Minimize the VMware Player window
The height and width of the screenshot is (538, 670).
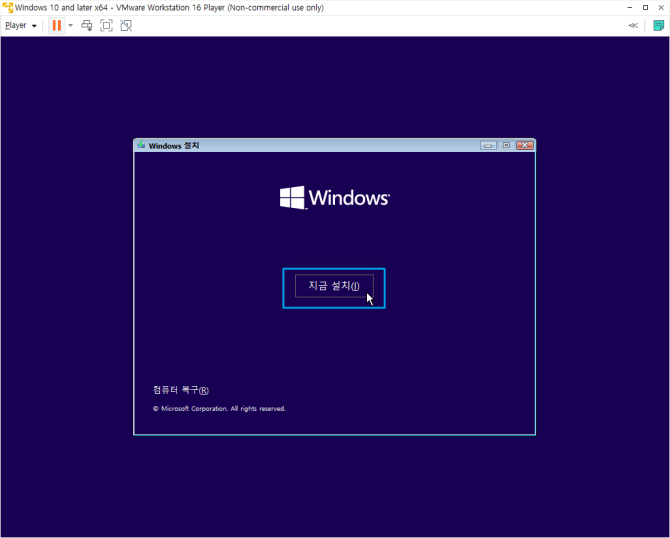[630, 8]
